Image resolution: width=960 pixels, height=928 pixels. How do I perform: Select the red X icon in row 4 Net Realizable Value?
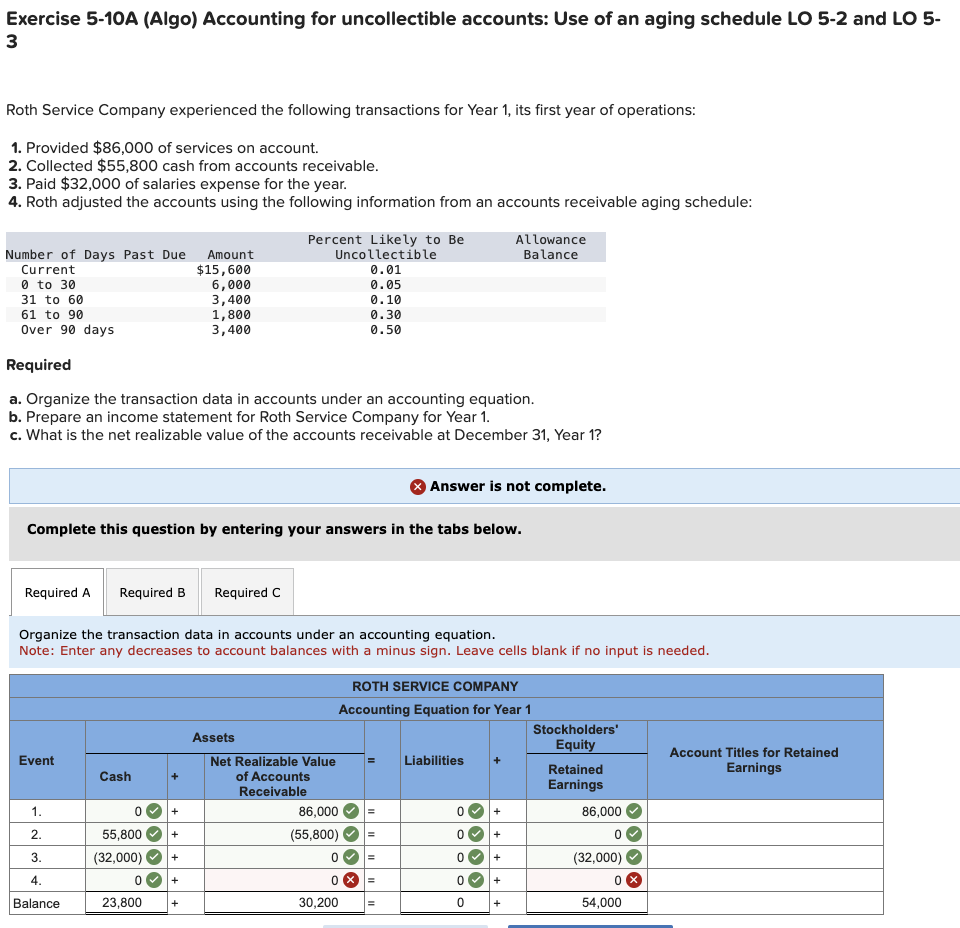pos(350,880)
